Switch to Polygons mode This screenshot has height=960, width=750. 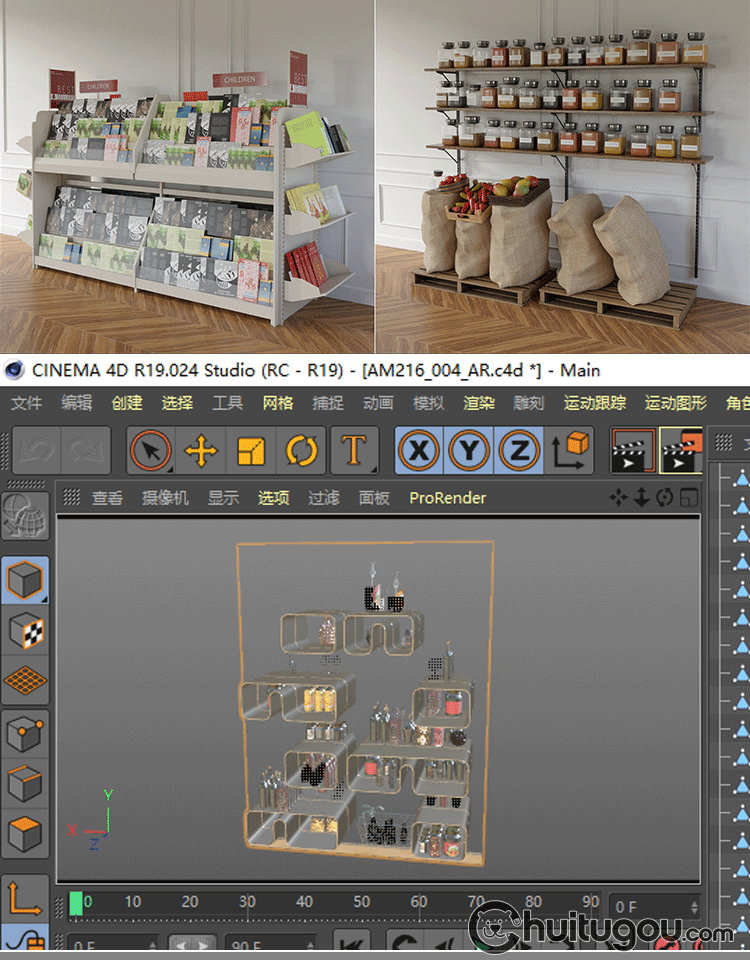(25, 833)
